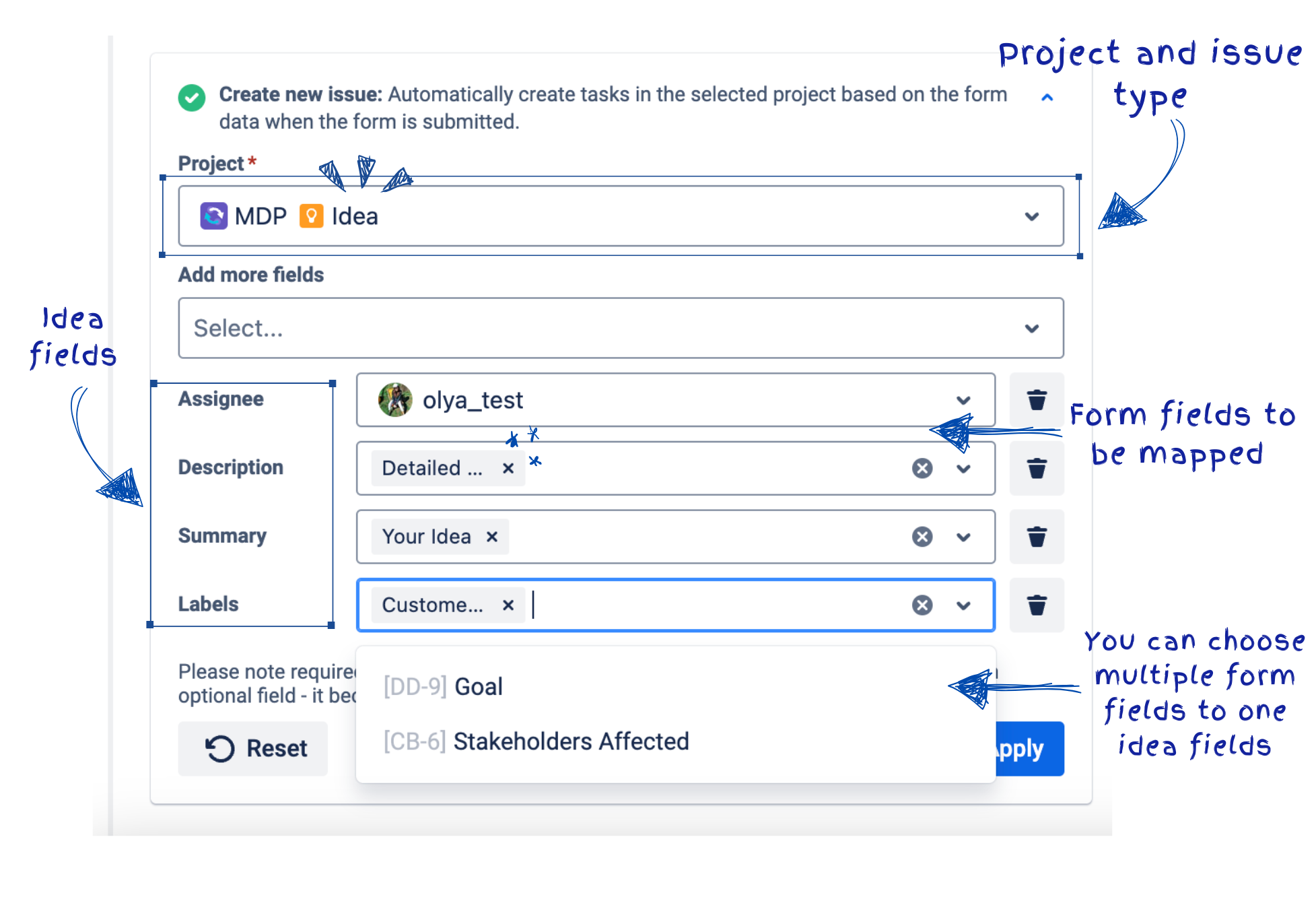Viewport: 1316px width, 899px height.
Task: Remove the 'Your Idea' tag from Summary
Action: coord(492,537)
